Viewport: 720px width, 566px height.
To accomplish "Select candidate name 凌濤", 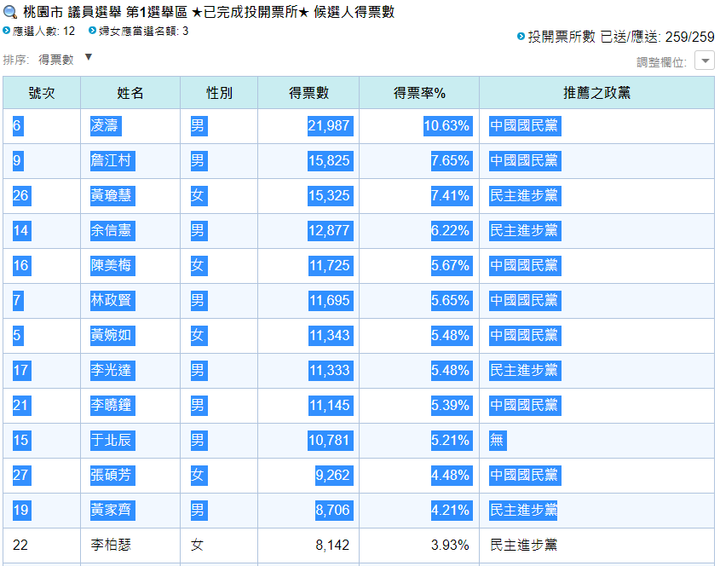I will click(106, 126).
